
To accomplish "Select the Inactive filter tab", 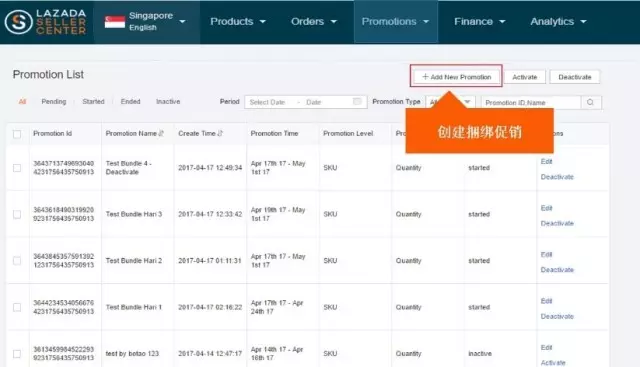I will [168, 101].
